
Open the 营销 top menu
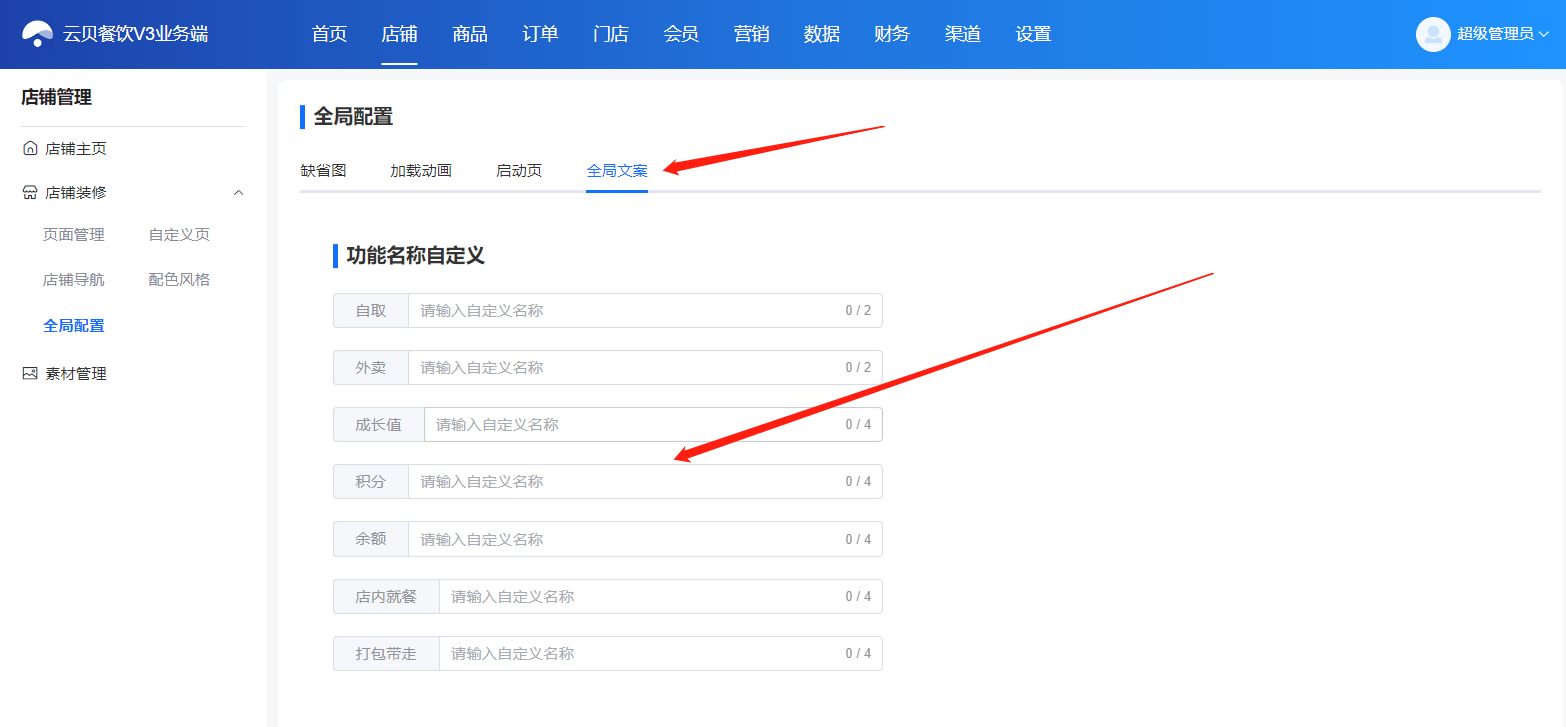tap(751, 34)
